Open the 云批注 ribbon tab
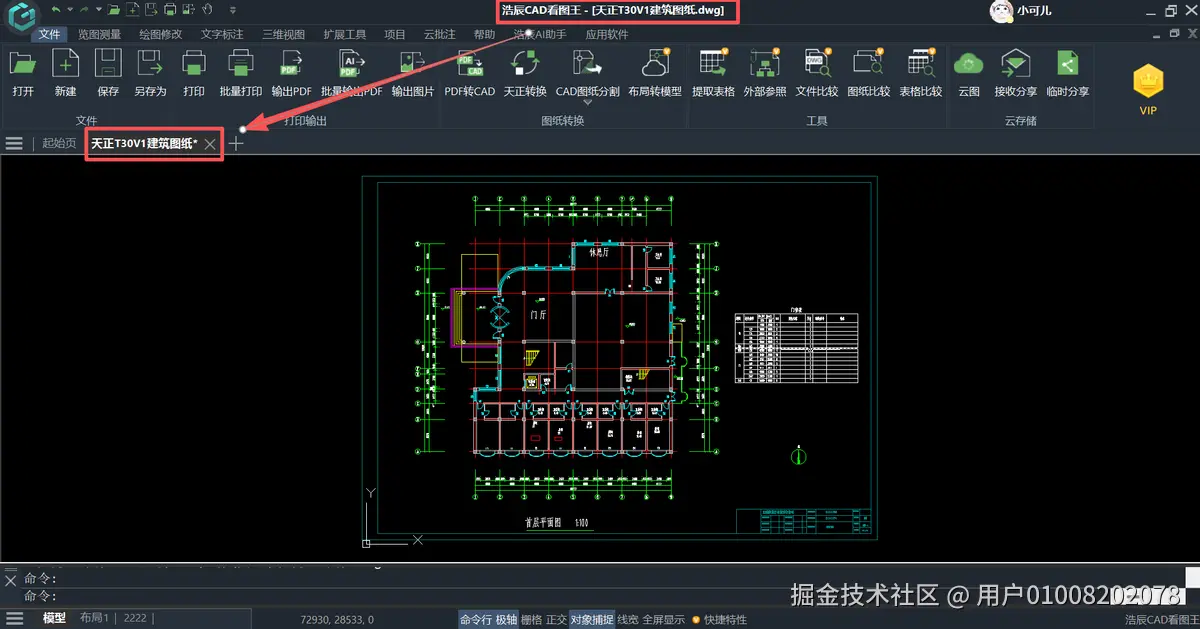Image resolution: width=1200 pixels, height=629 pixels. pyautogui.click(x=440, y=34)
